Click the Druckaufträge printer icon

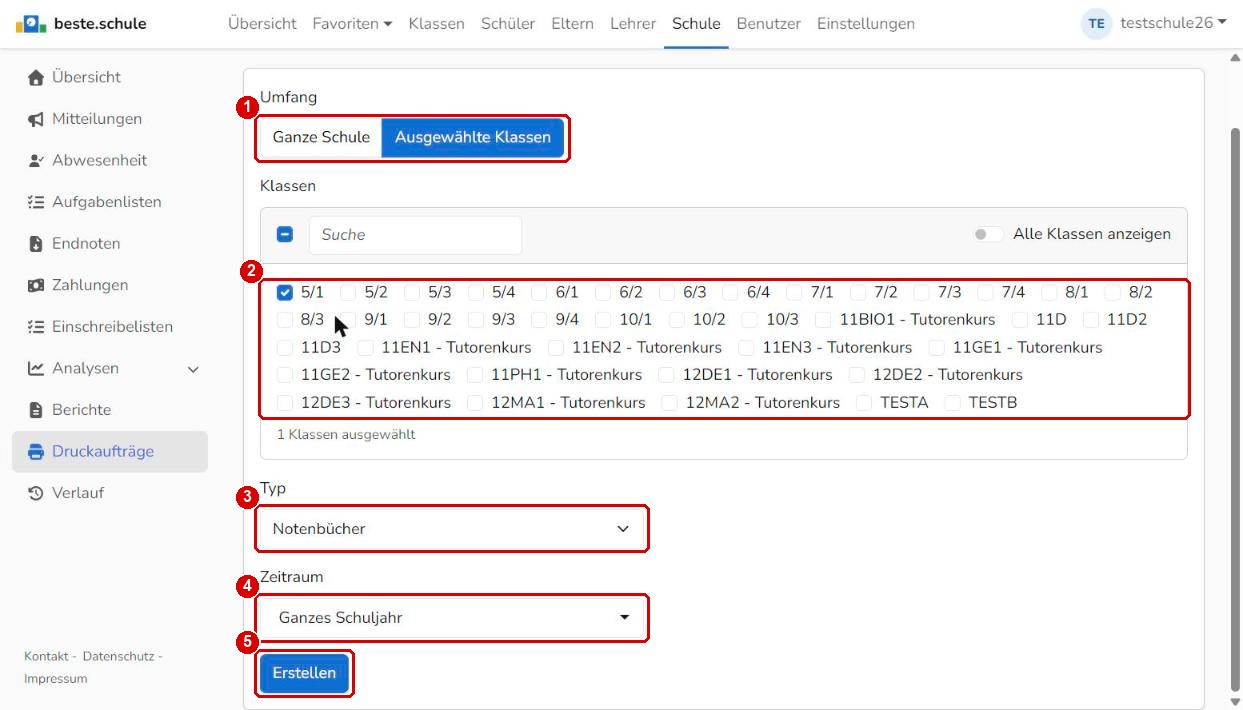pos(36,452)
